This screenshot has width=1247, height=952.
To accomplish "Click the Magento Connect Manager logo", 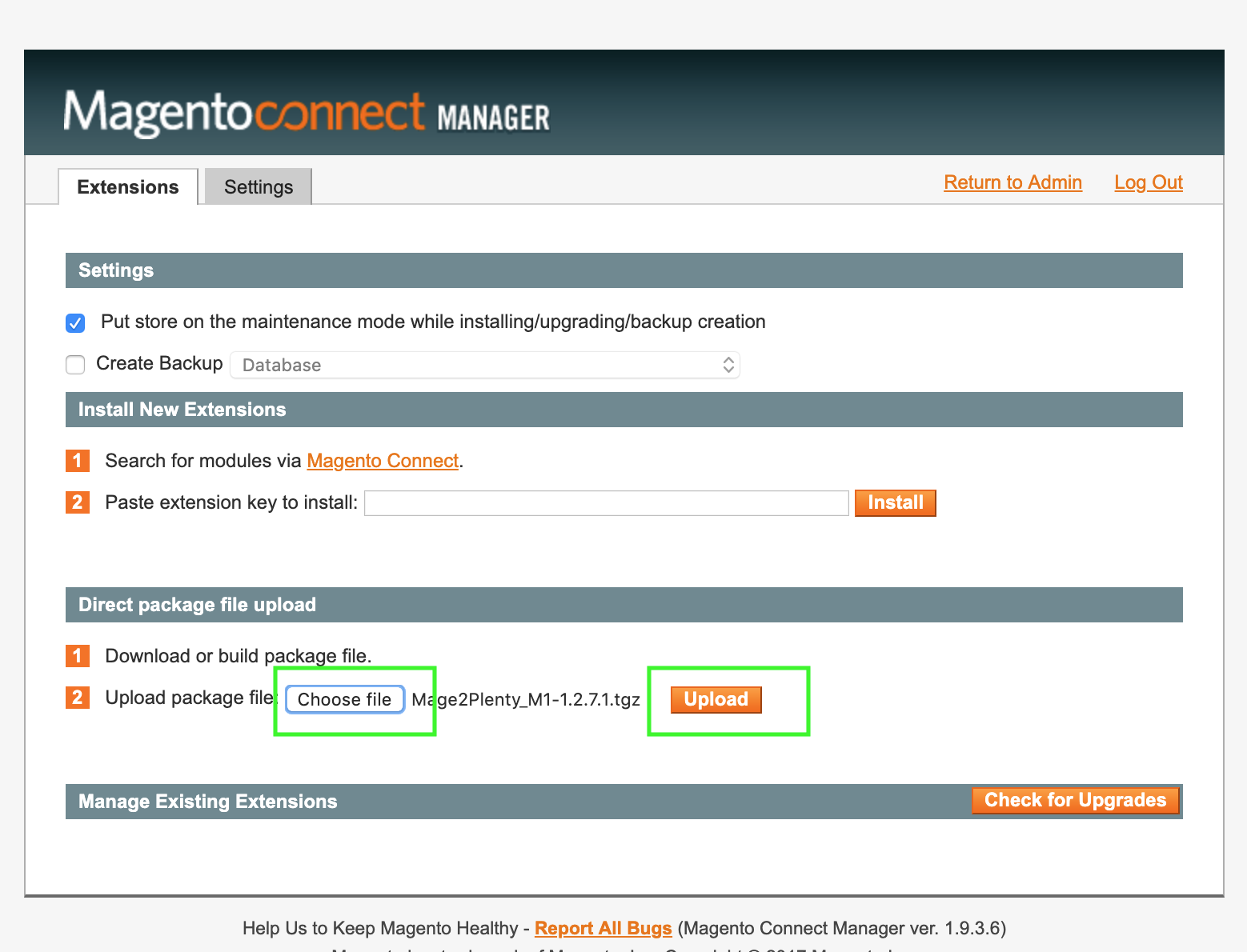I will pyautogui.click(x=307, y=112).
